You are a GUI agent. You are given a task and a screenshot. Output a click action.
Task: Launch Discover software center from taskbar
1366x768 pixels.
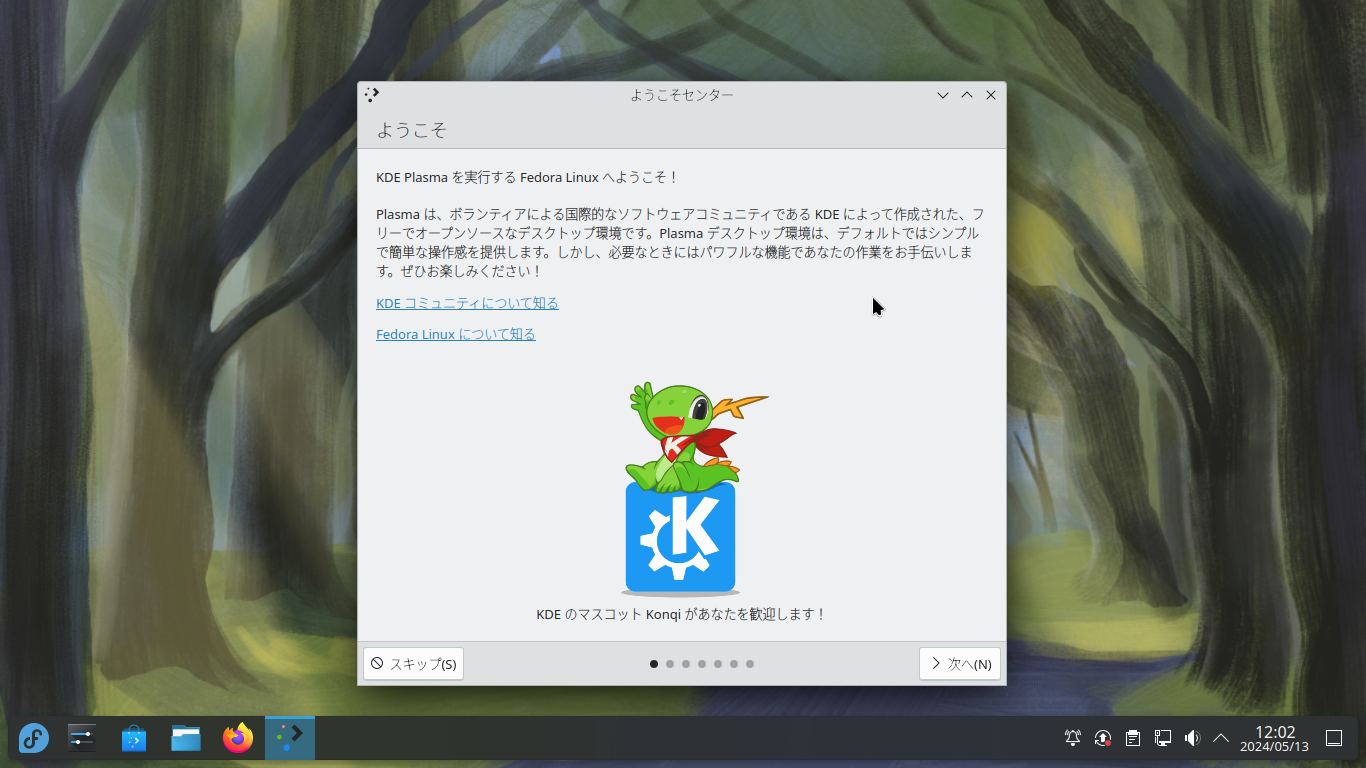(134, 739)
